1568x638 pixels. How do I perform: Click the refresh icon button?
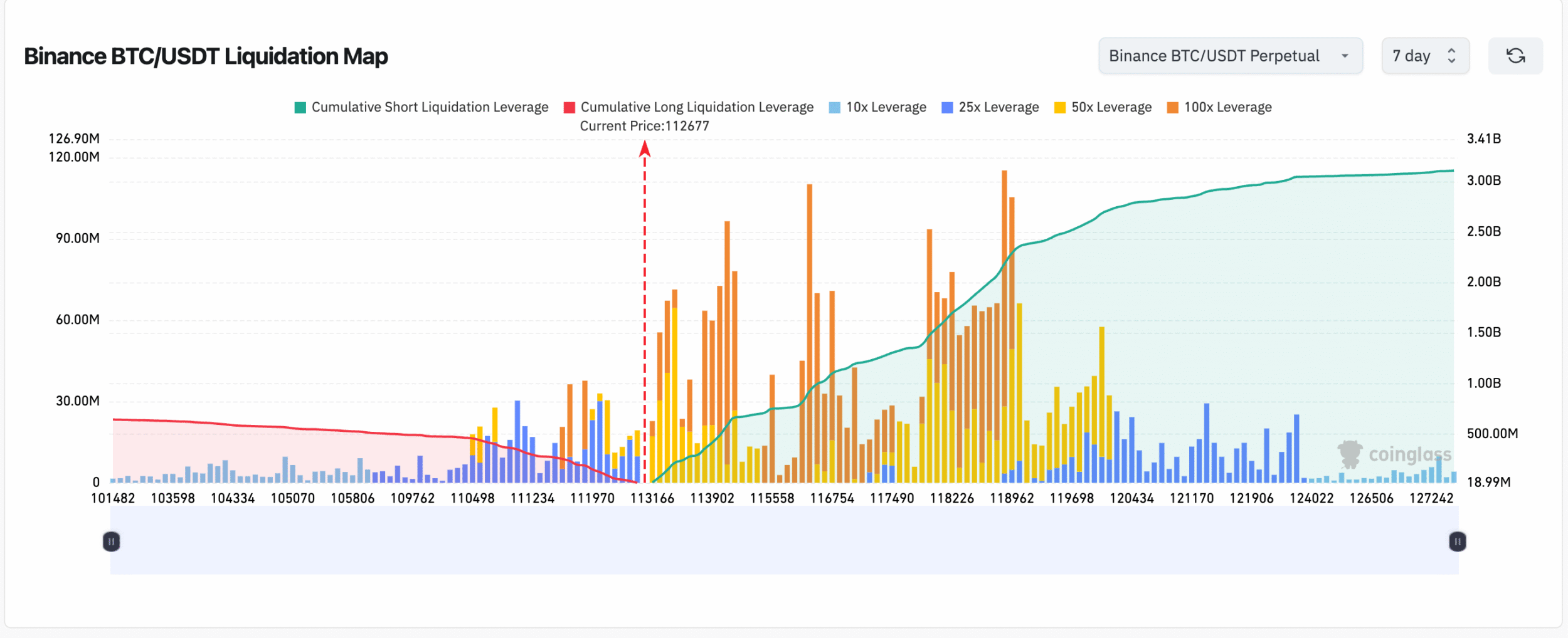coord(1515,56)
